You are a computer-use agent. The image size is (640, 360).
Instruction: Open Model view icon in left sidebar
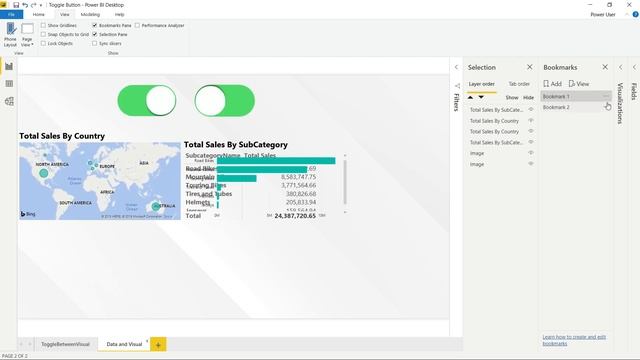[9, 101]
